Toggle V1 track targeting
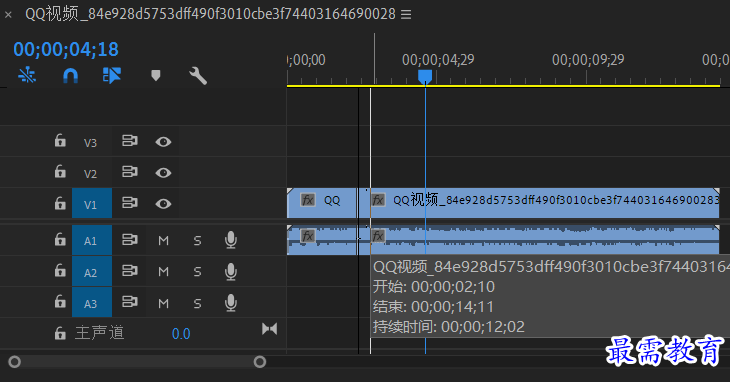The height and width of the screenshot is (382, 730). point(92,204)
